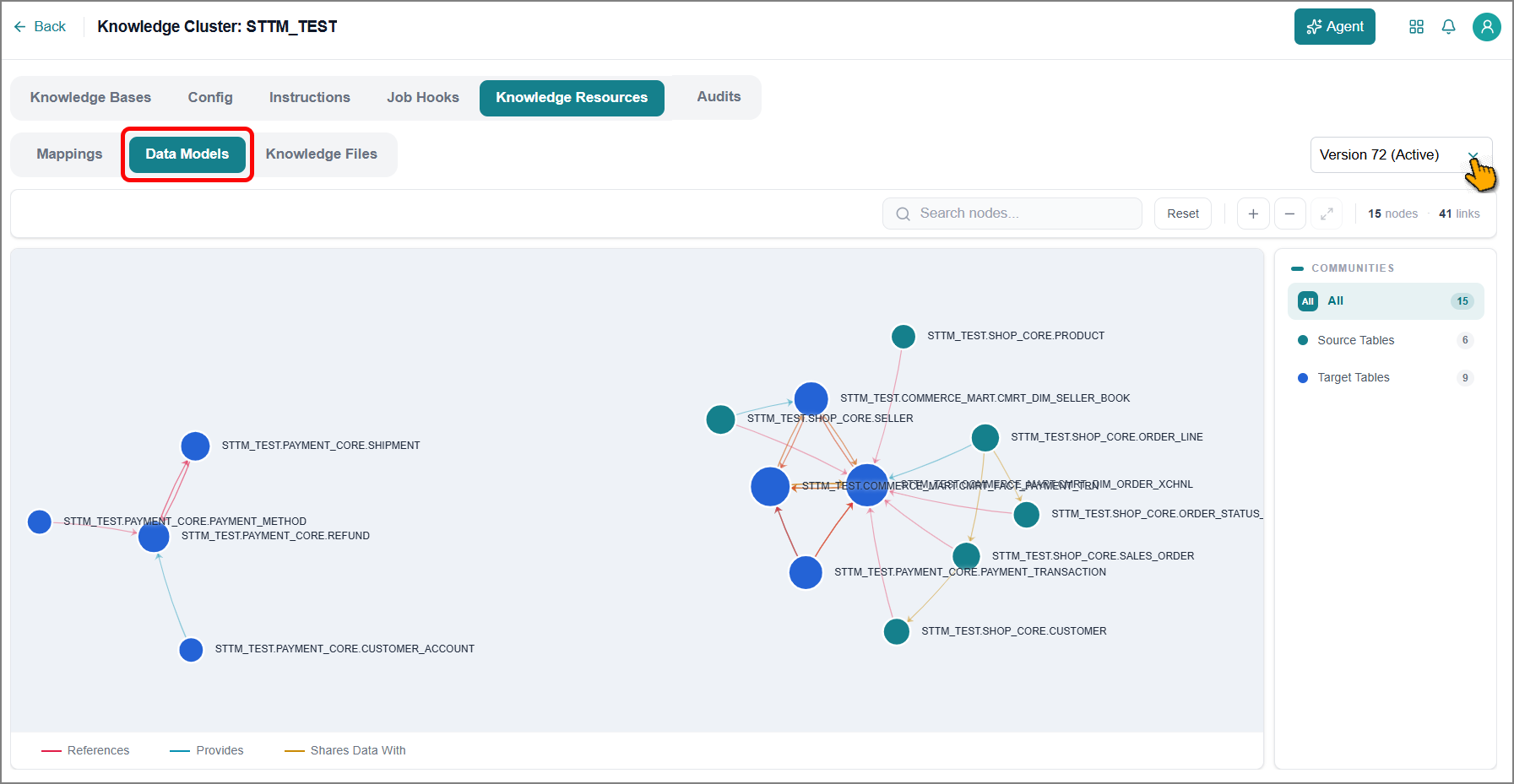Open the user profile avatar
This screenshot has width=1514, height=784.
point(1486,27)
